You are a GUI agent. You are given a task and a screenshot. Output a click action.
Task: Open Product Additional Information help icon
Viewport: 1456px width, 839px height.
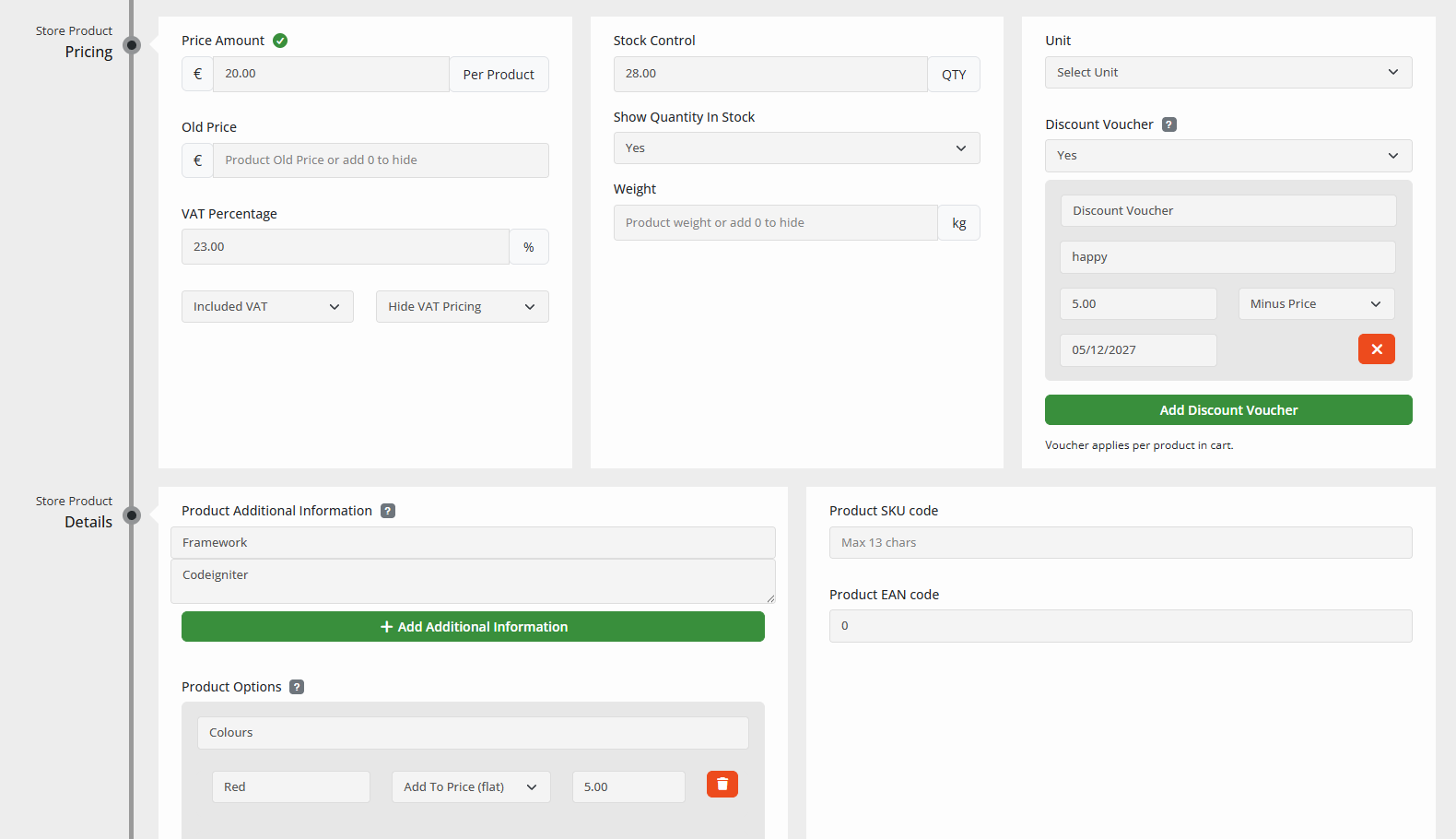click(388, 511)
